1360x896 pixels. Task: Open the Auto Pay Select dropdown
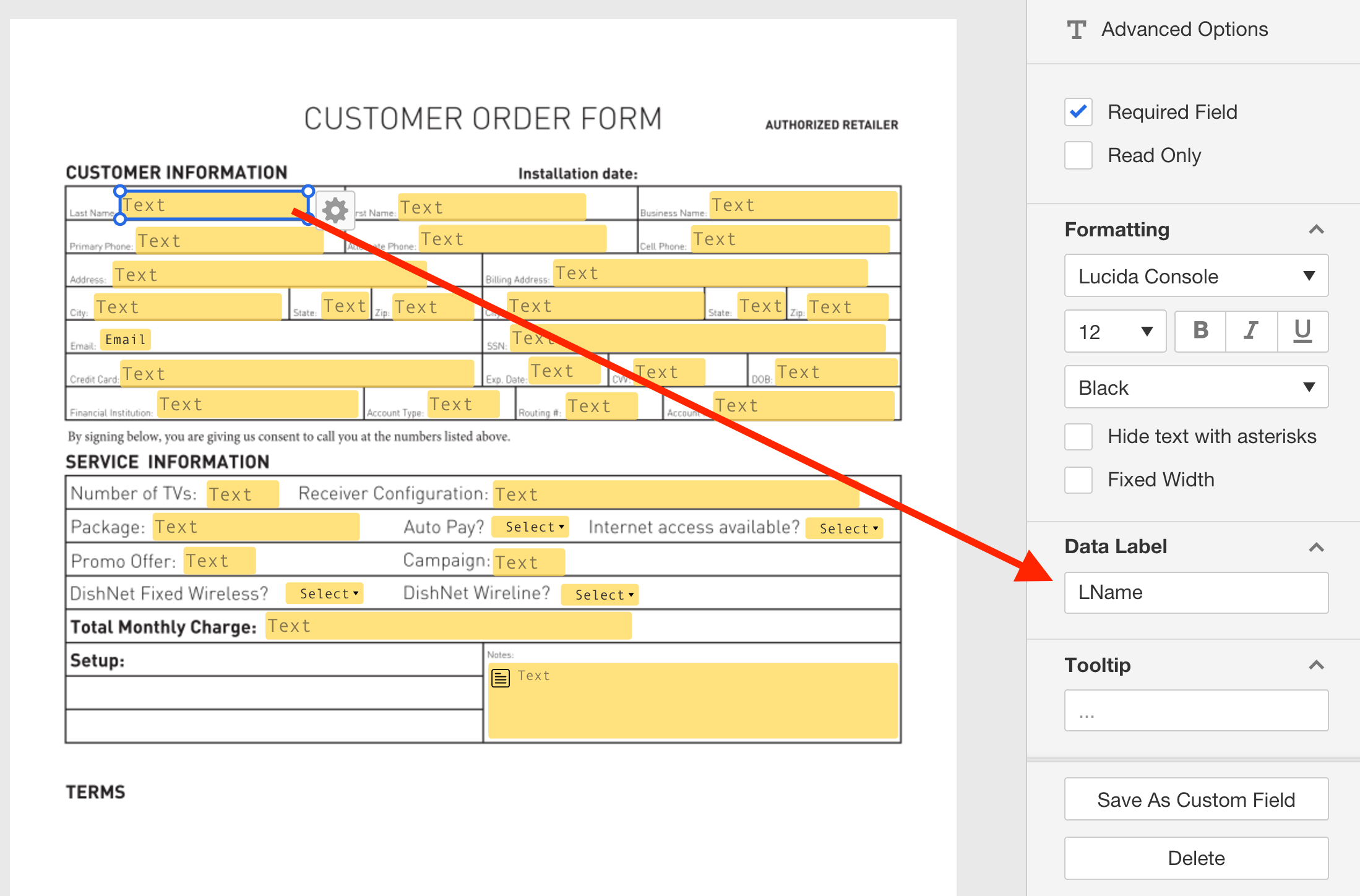pyautogui.click(x=530, y=527)
